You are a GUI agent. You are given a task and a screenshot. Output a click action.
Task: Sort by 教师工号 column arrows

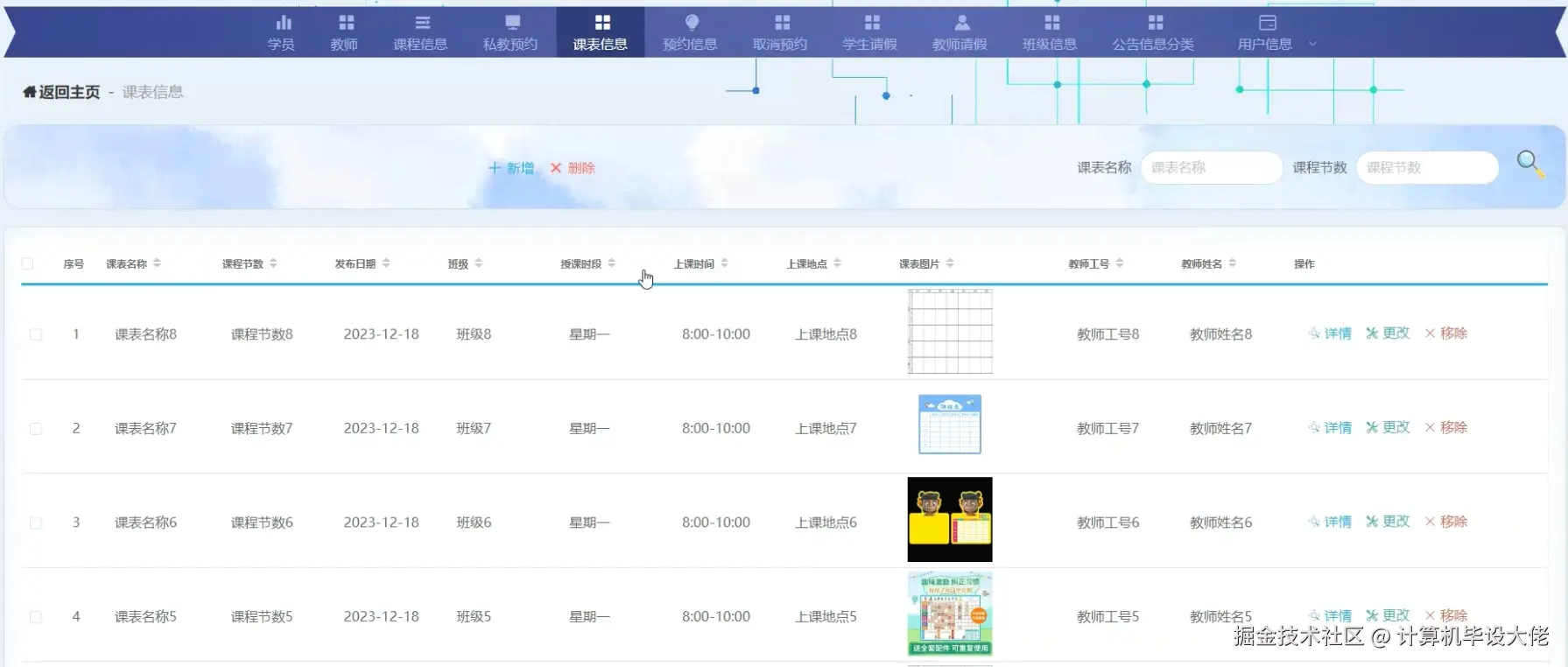(x=1120, y=263)
